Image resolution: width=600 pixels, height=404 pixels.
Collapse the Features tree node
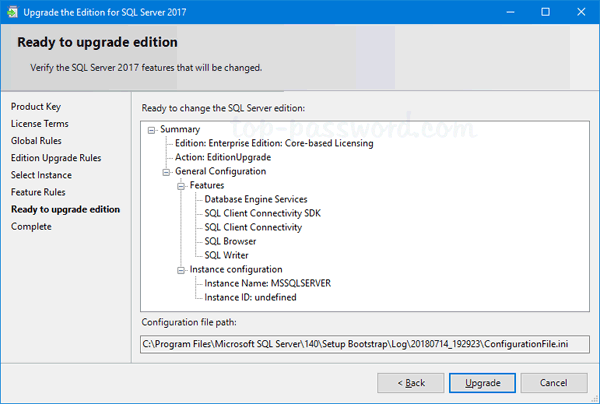(x=181, y=187)
